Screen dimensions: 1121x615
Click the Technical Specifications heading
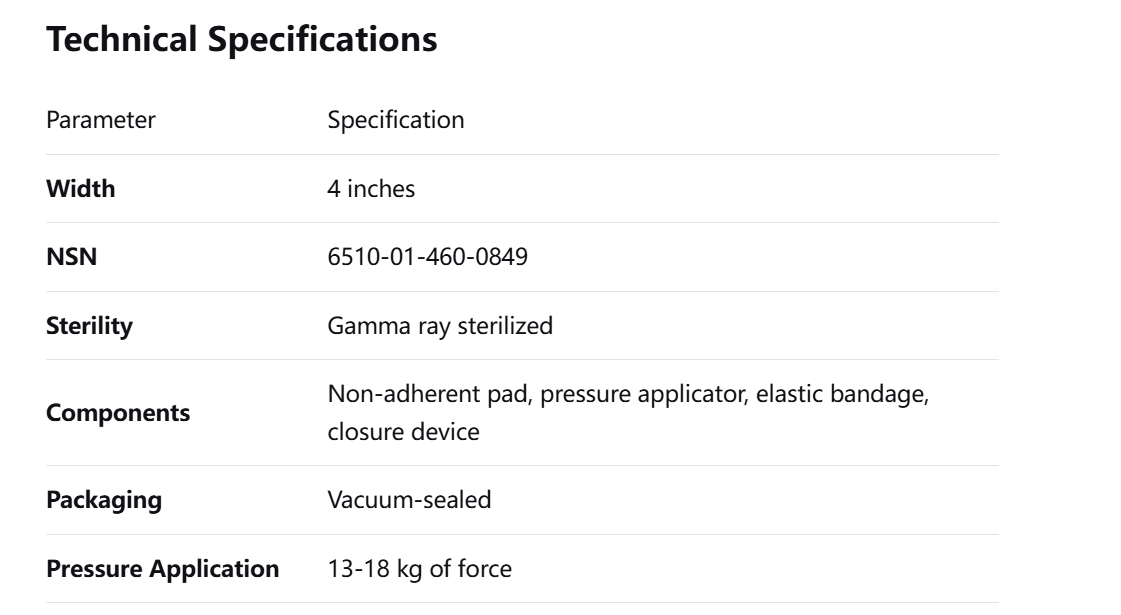coord(242,41)
